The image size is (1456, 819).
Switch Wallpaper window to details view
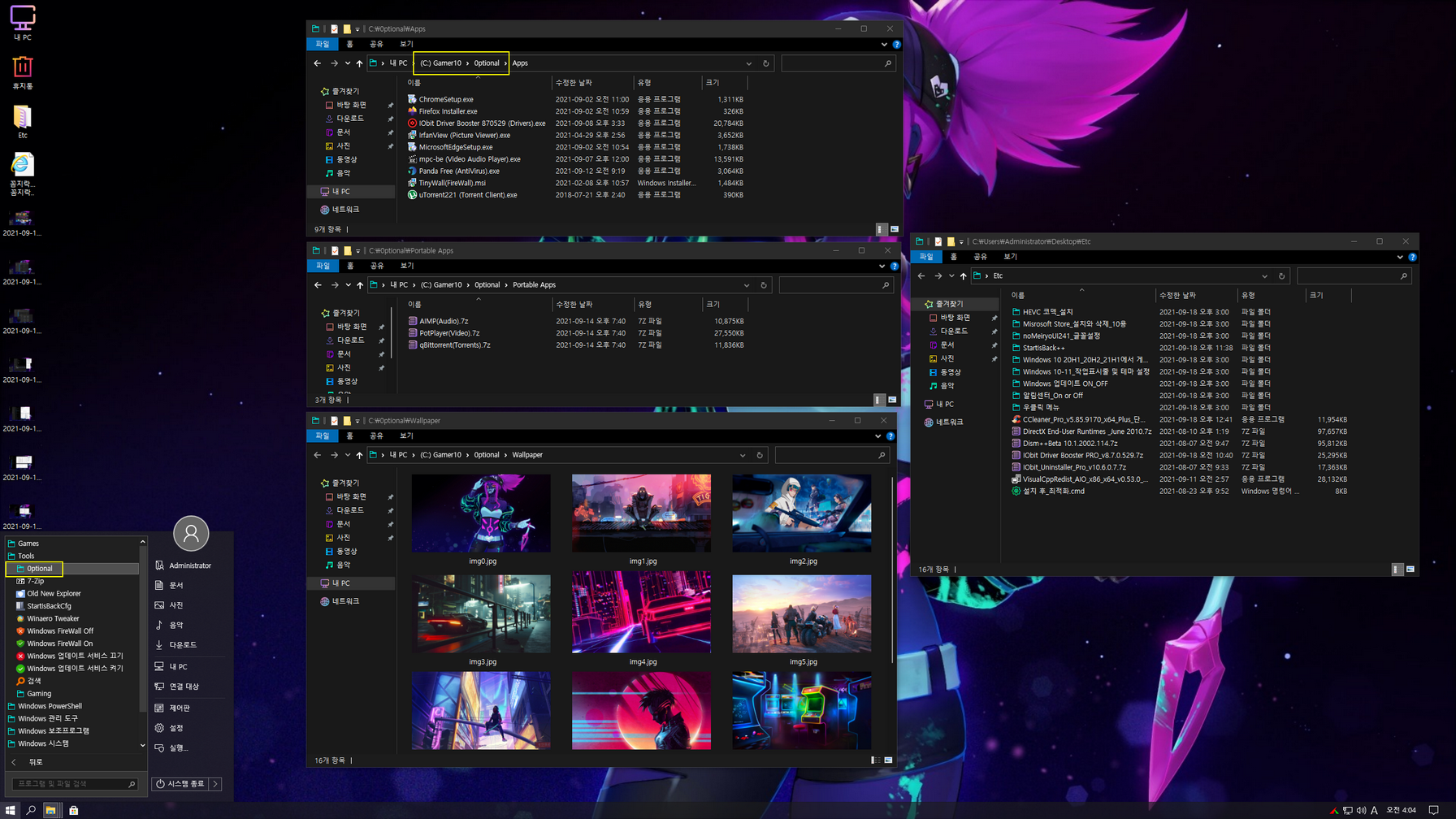(875, 760)
